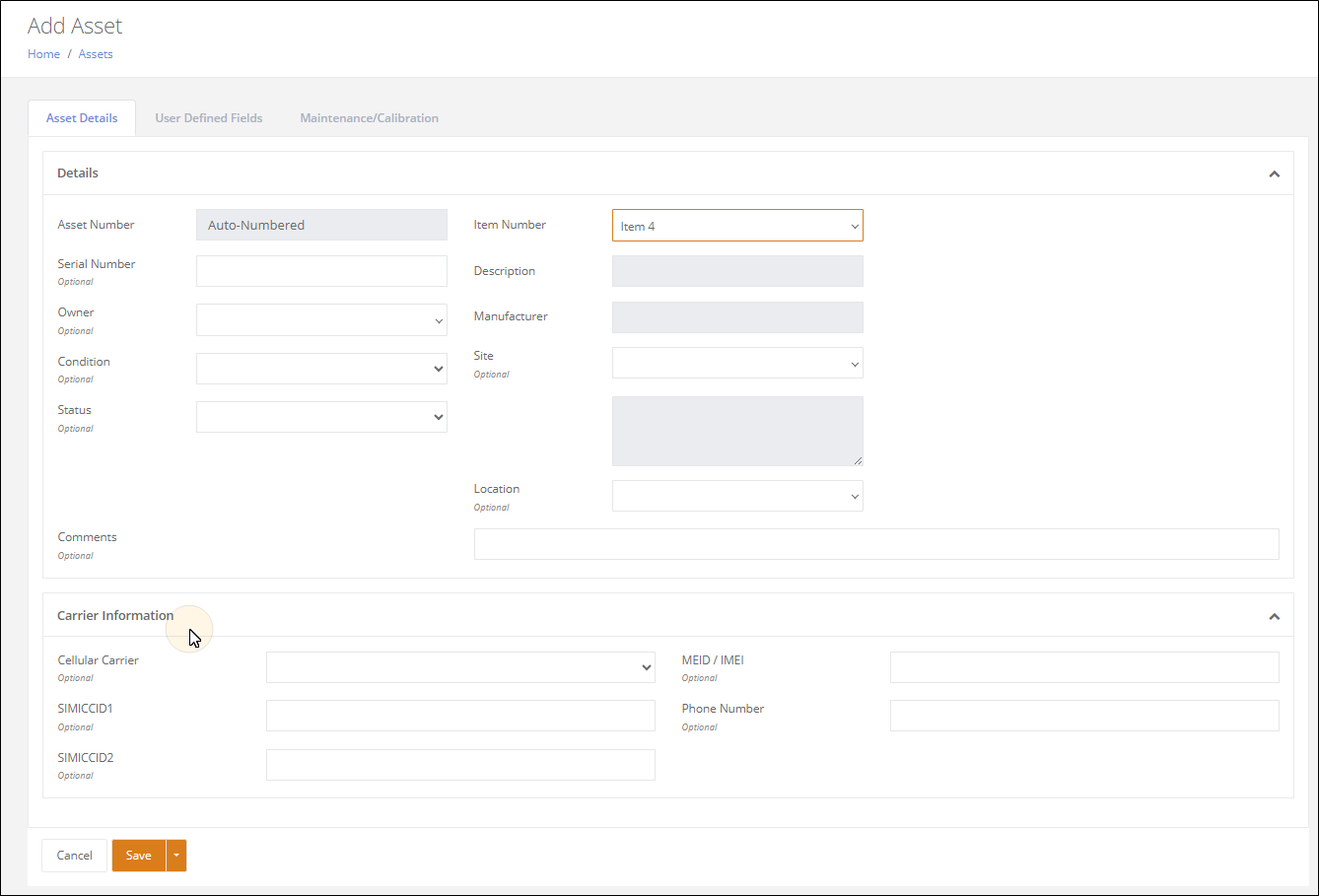The image size is (1319, 896).
Task: Save the new asset
Action: [139, 856]
